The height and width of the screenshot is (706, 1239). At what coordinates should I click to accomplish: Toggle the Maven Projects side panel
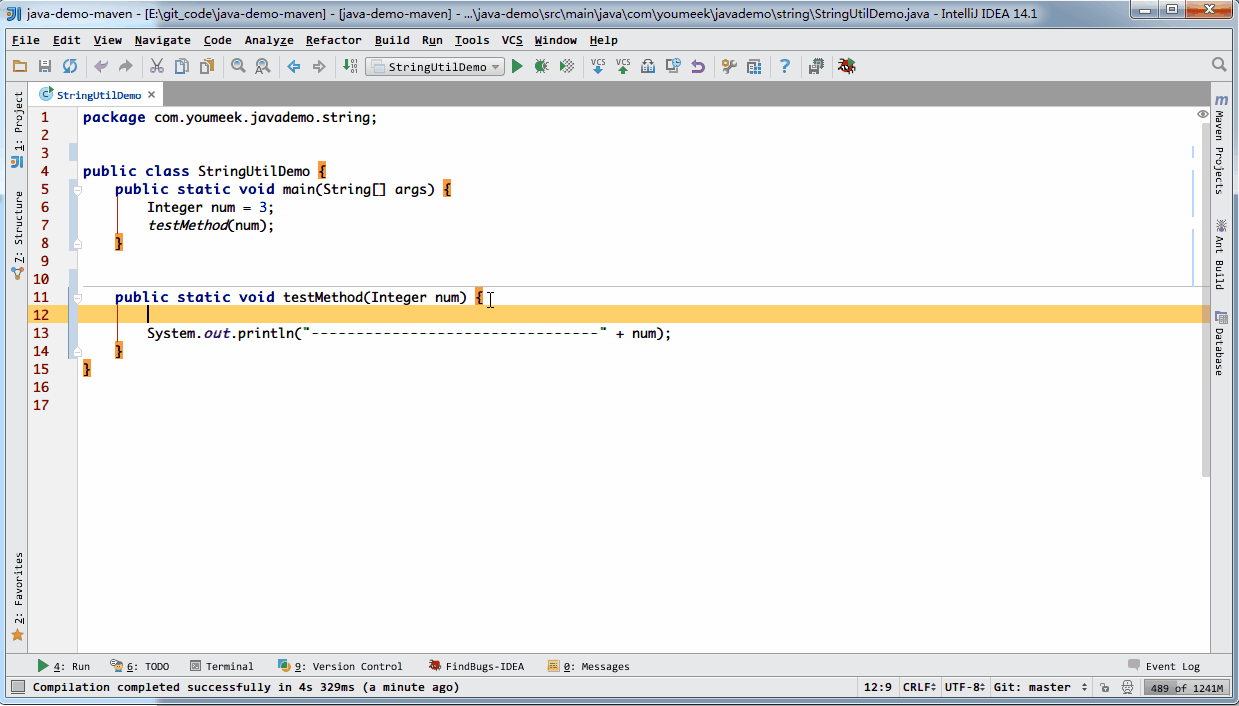coord(1220,140)
